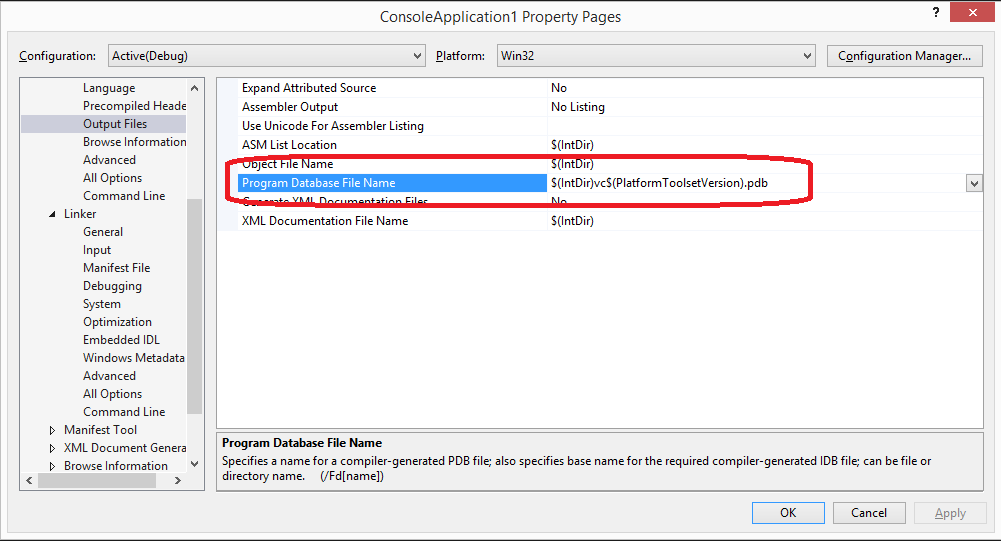The height and width of the screenshot is (541, 1001).
Task: Open Program Database File Name value dropdown
Action: click(x=973, y=183)
